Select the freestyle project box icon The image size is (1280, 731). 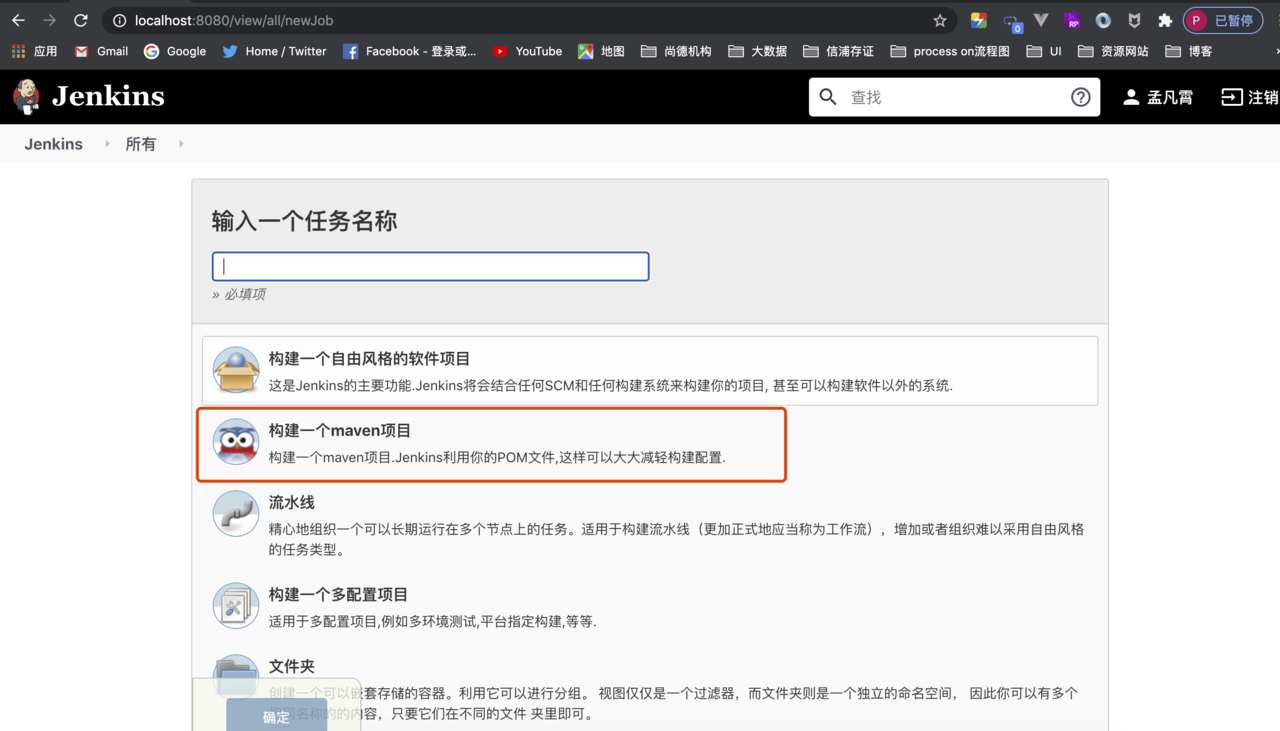pyautogui.click(x=236, y=370)
